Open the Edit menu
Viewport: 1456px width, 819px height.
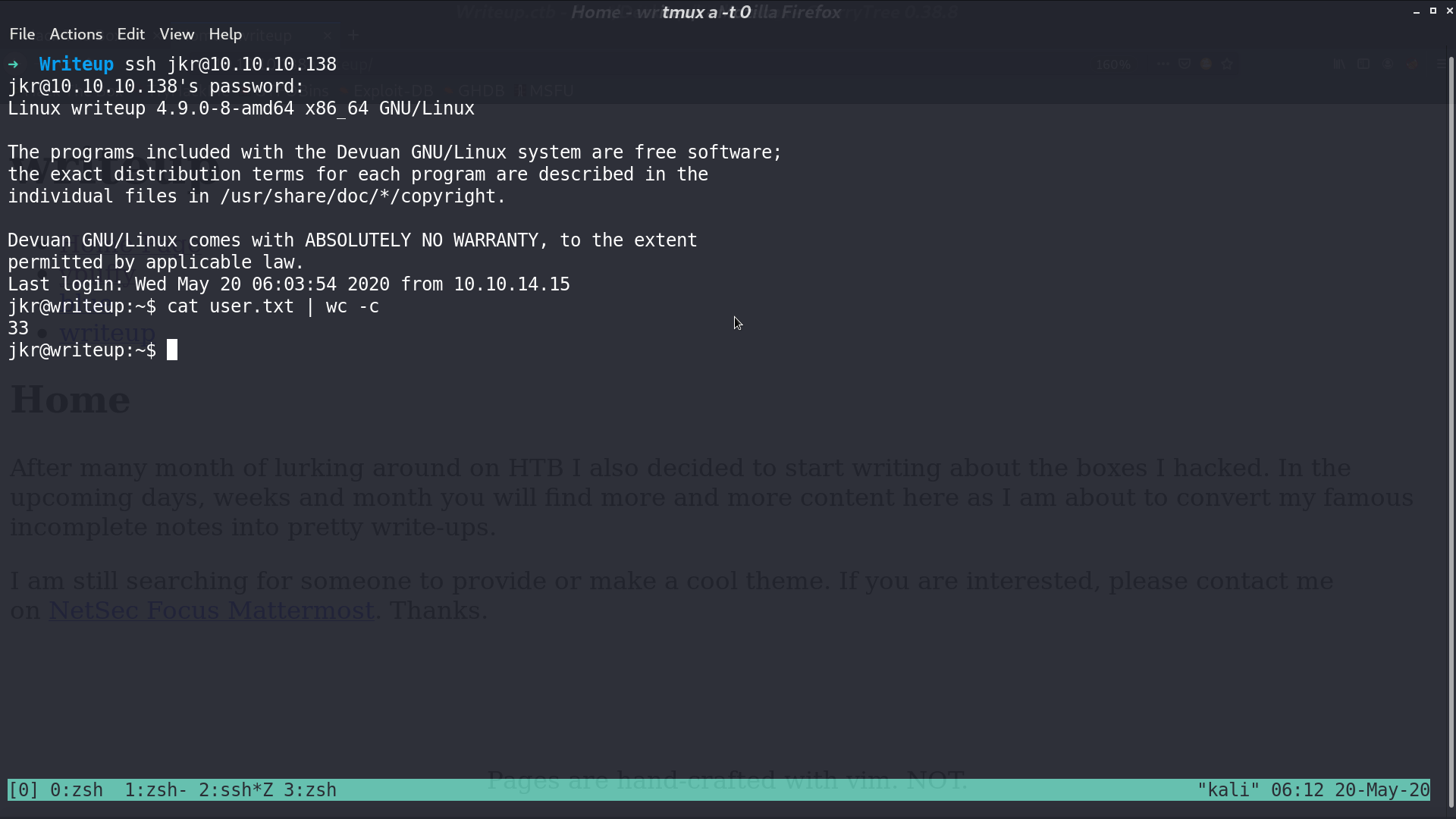130,34
